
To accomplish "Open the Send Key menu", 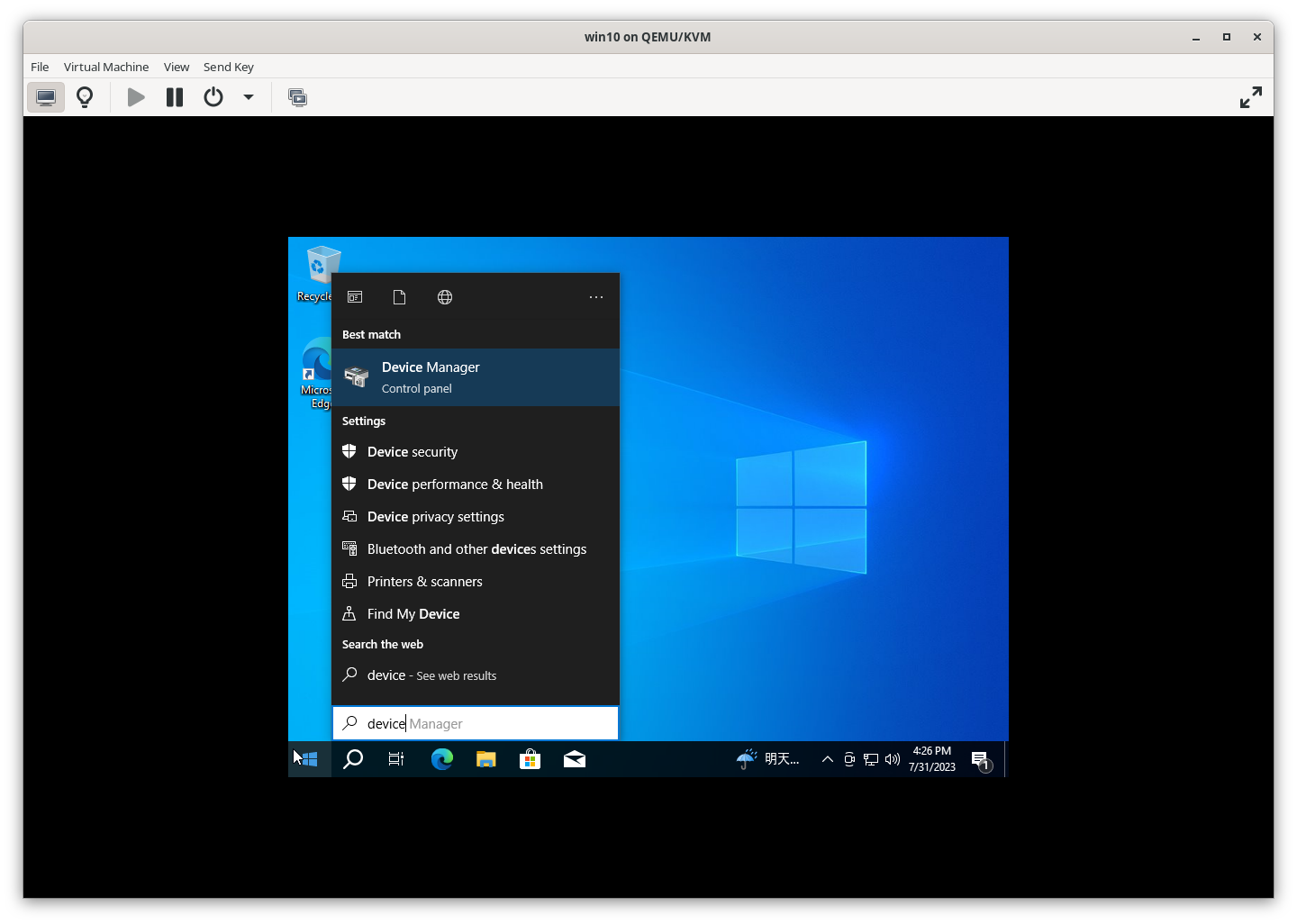I will 229,67.
